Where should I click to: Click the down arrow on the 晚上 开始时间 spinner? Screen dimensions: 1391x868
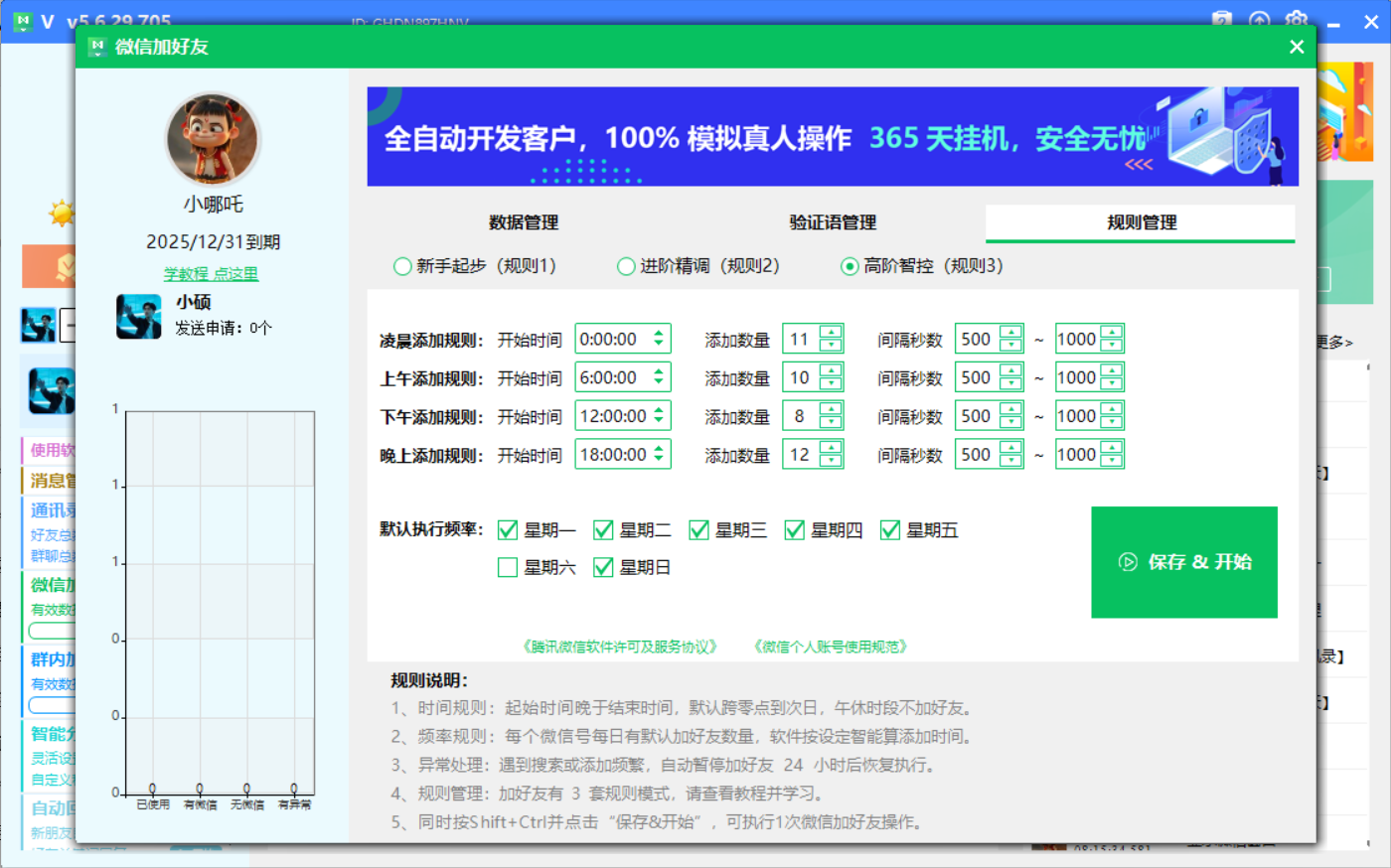tap(659, 460)
